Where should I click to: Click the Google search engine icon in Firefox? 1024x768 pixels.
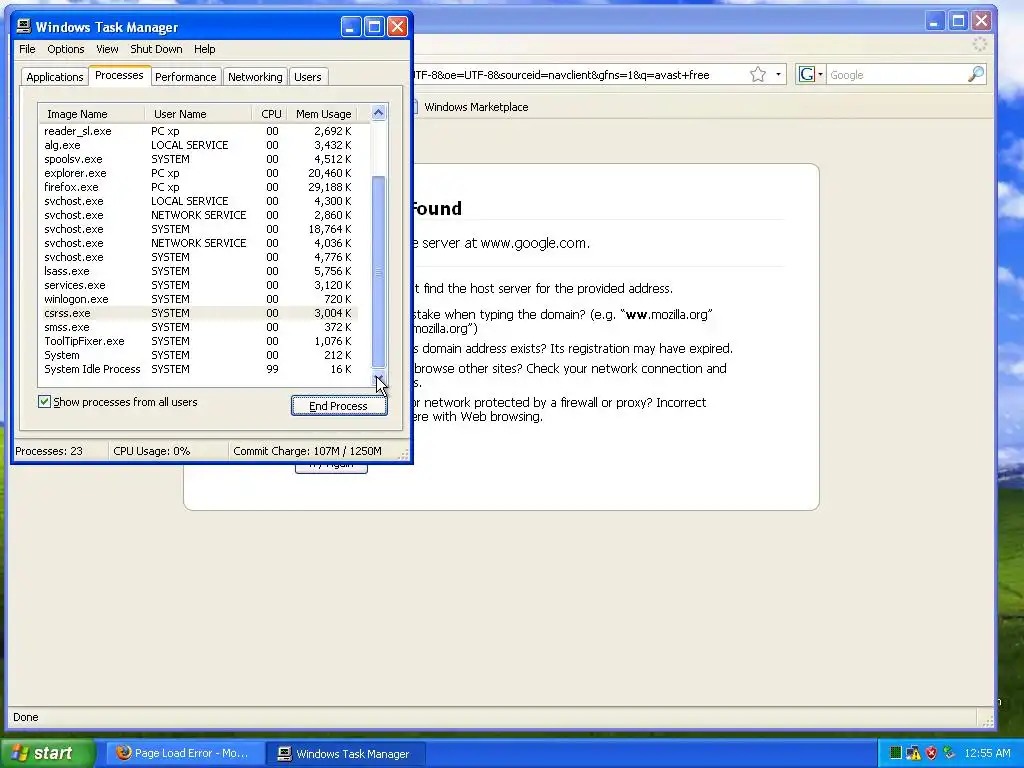[x=807, y=74]
